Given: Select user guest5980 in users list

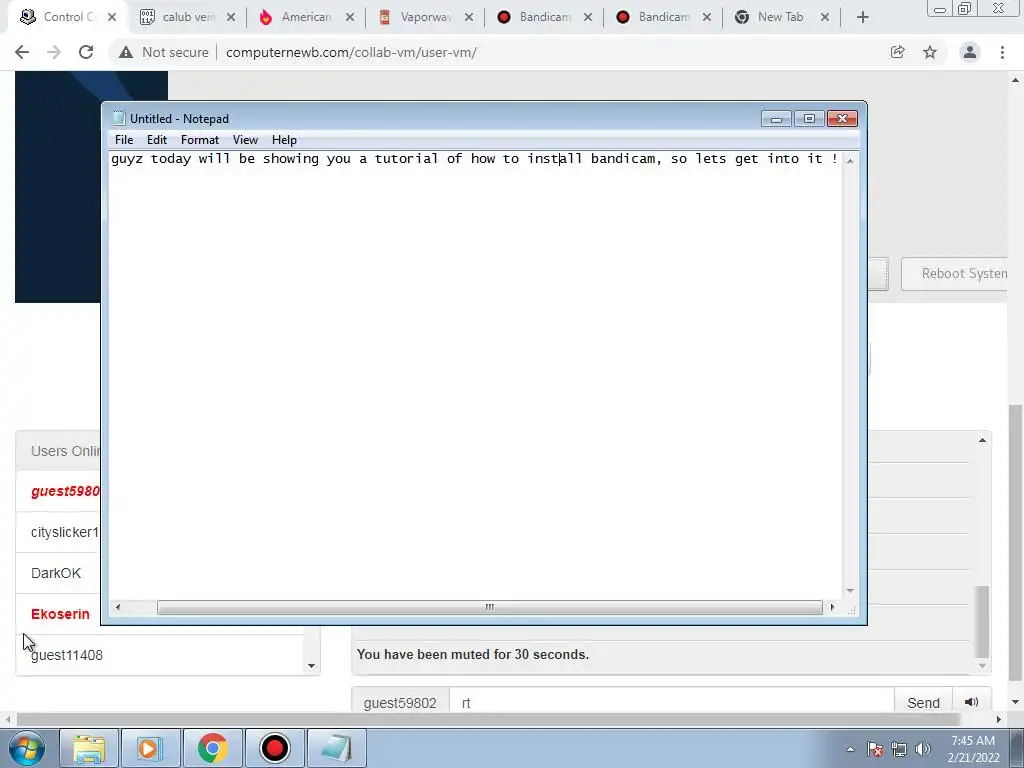Looking at the screenshot, I should [x=65, y=491].
